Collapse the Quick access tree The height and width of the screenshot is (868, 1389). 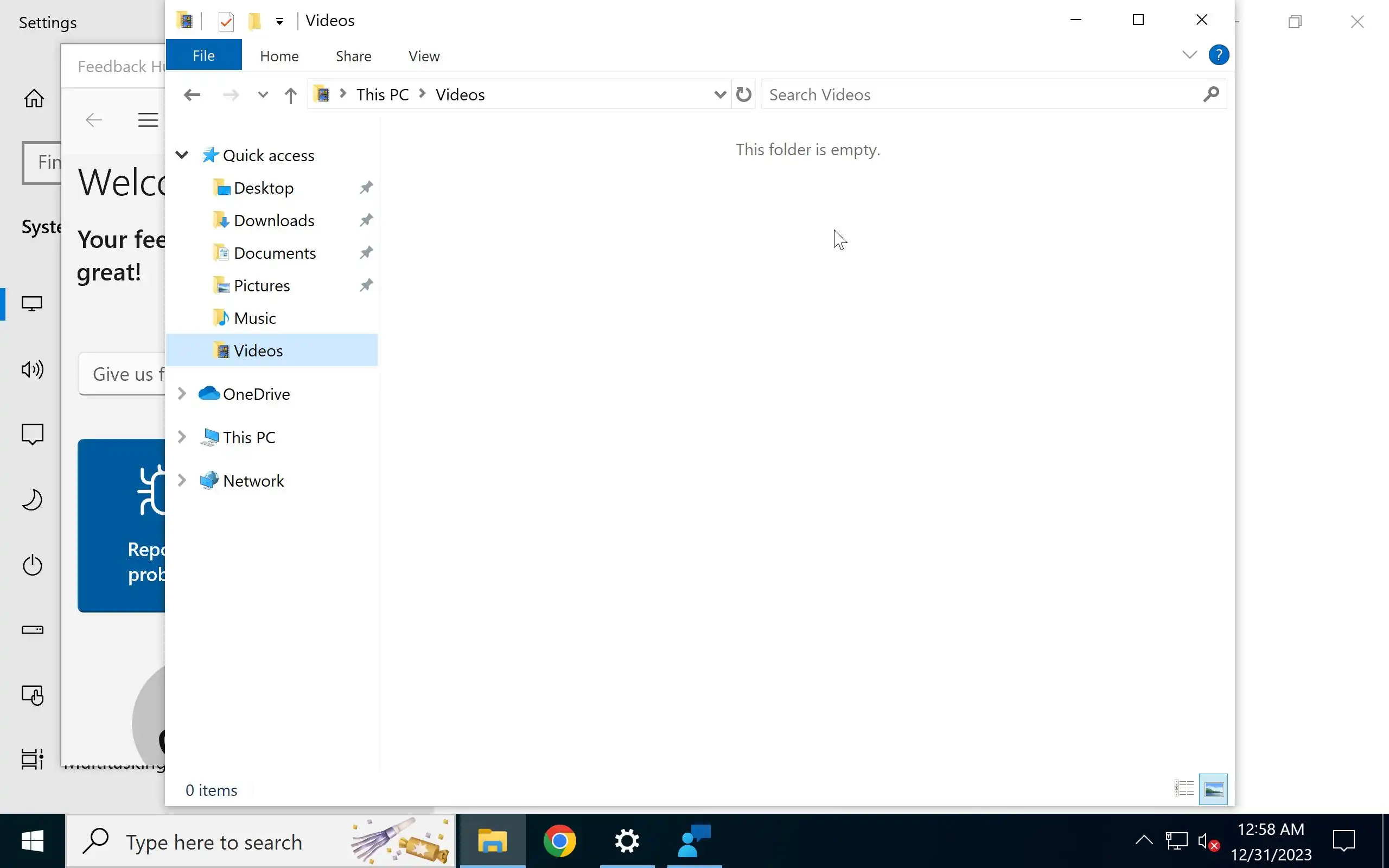[182, 155]
